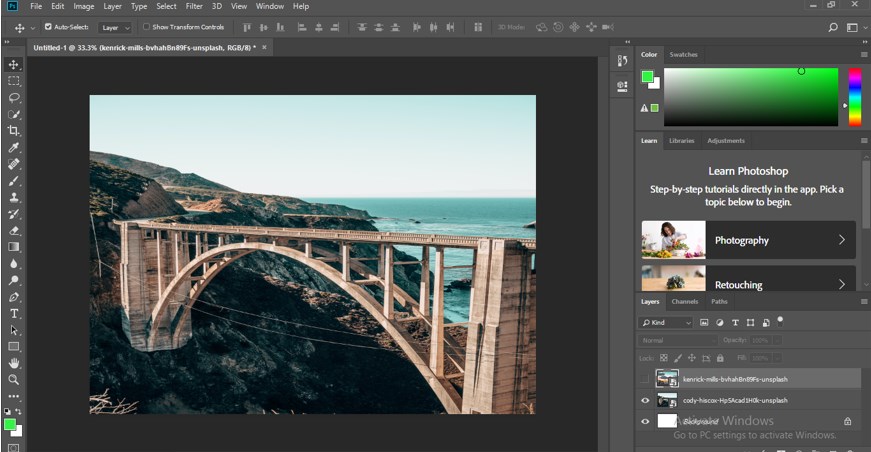Screen dimensions: 871x452
Task: Enable the Auto-Select checkbox
Action: (48, 27)
